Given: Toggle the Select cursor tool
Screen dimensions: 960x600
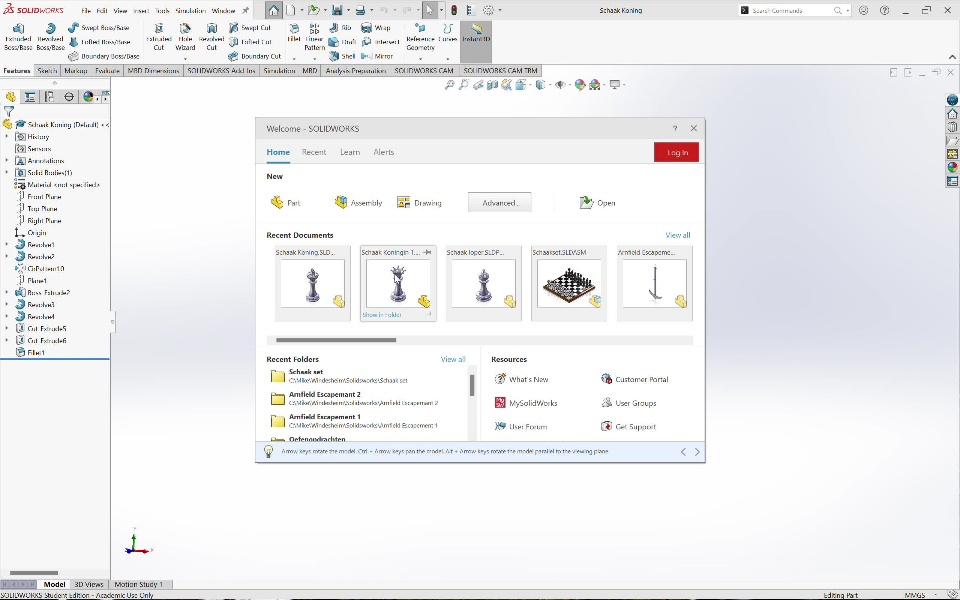Looking at the screenshot, I should (430, 10).
